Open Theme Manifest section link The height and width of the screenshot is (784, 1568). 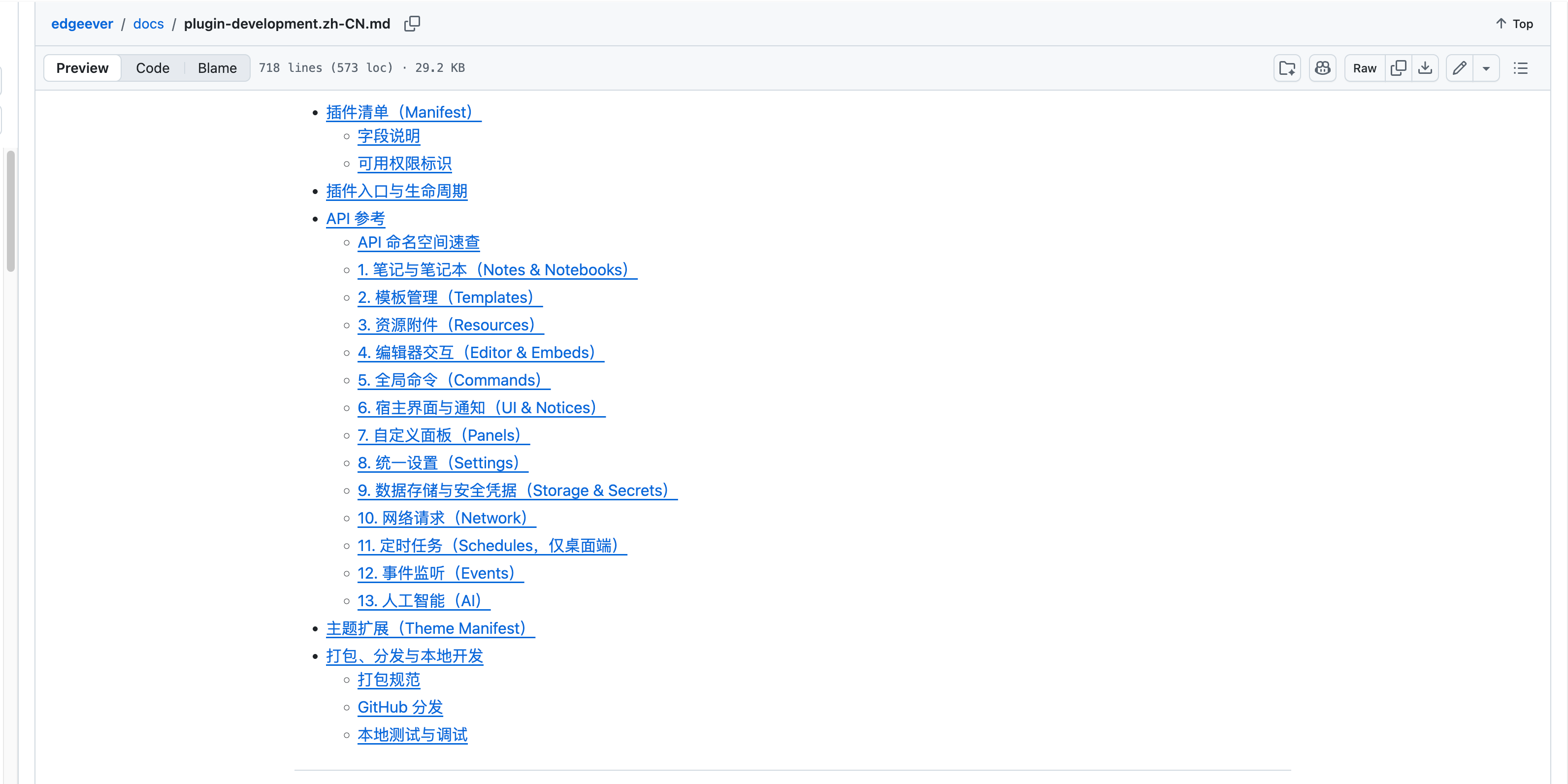430,628
